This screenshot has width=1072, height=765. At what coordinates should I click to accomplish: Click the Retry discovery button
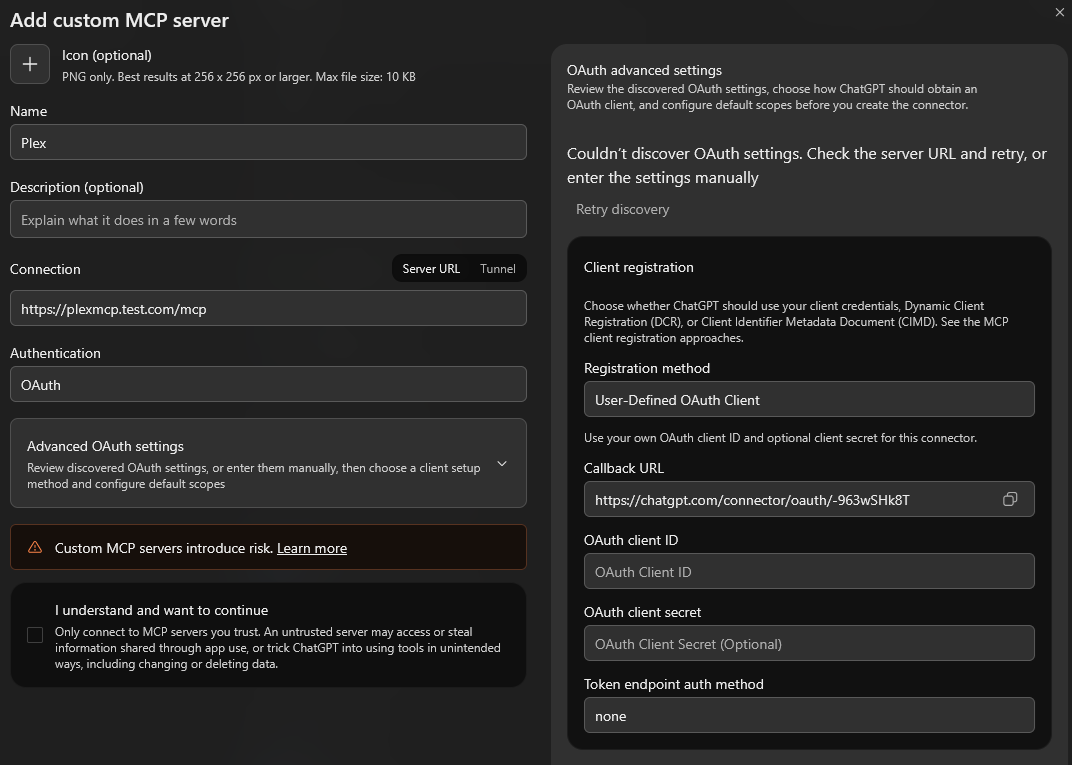(622, 209)
